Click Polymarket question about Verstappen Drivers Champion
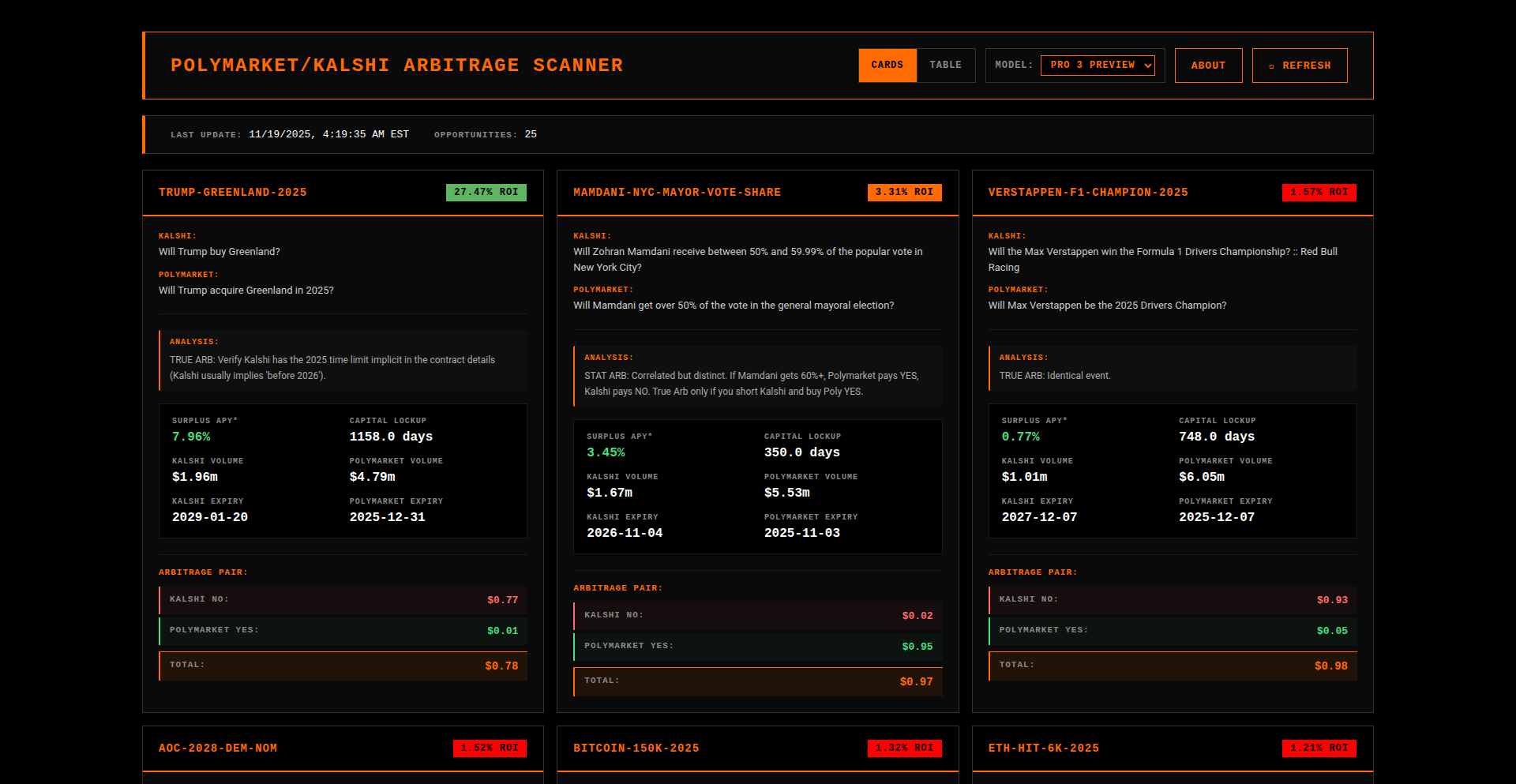1516x784 pixels. pos(1106,306)
